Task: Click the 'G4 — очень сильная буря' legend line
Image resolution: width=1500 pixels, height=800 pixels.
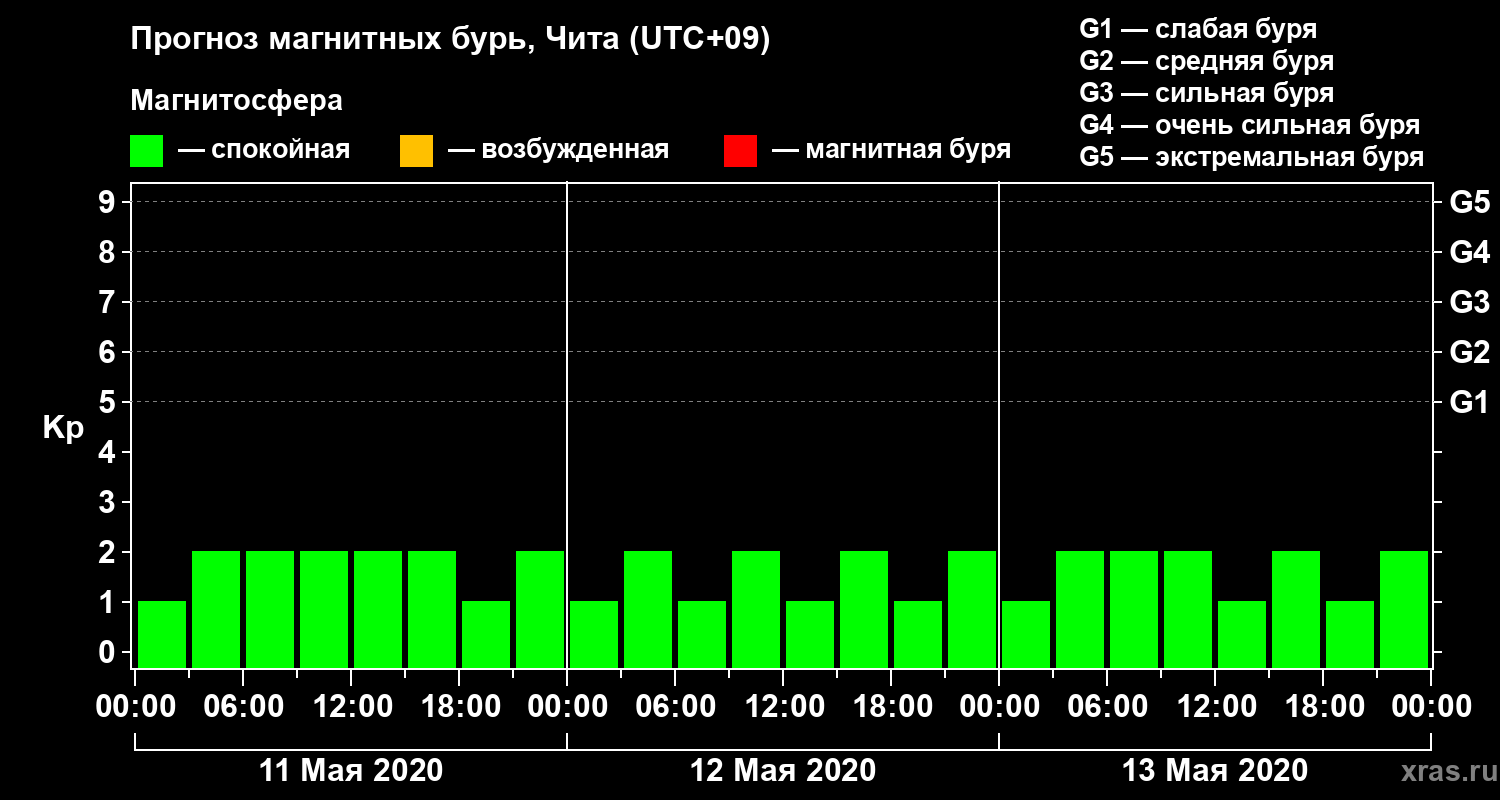Action: tap(1250, 125)
